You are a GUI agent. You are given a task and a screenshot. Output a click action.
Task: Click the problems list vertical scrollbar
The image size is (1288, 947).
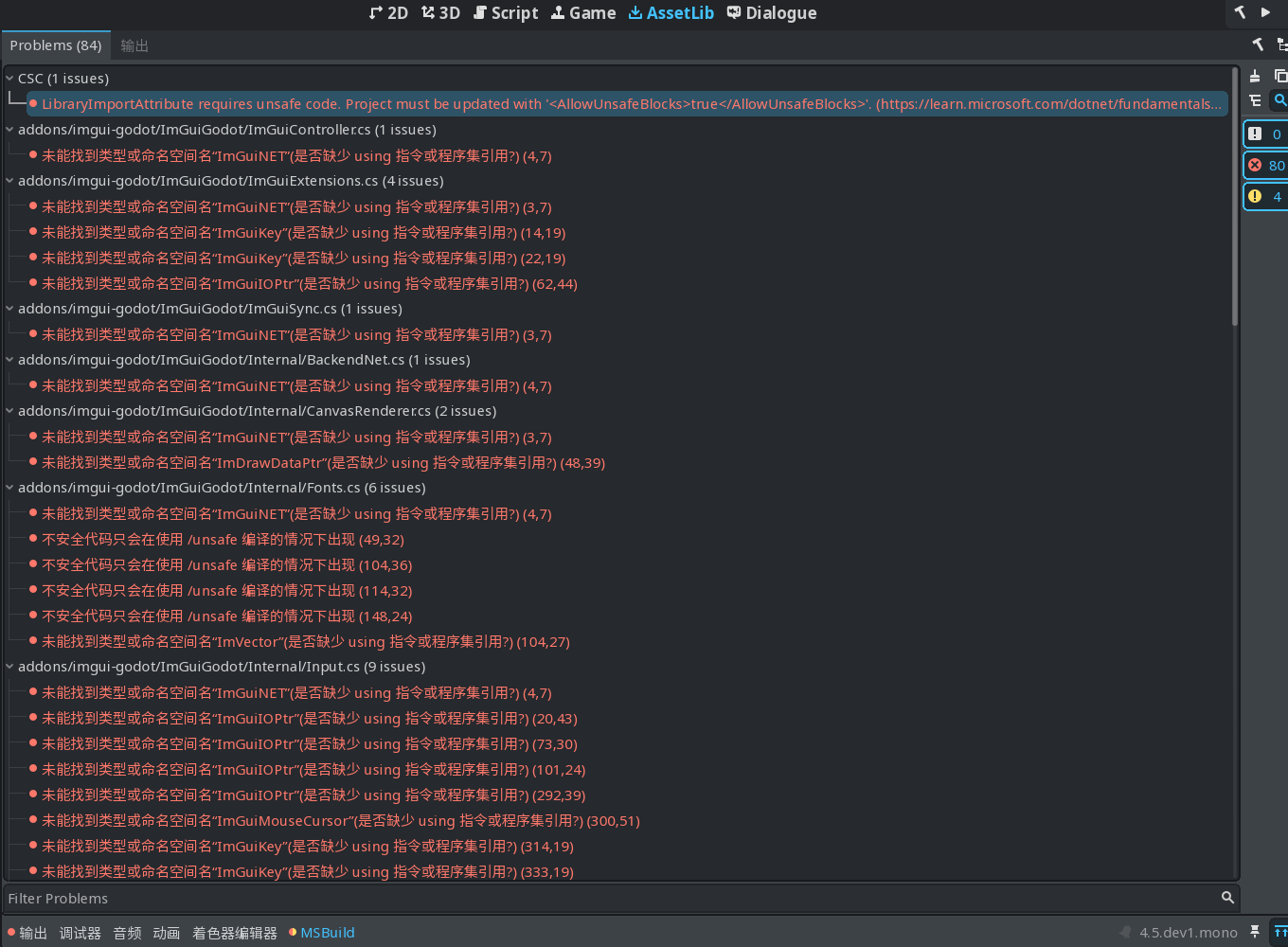click(x=1234, y=197)
